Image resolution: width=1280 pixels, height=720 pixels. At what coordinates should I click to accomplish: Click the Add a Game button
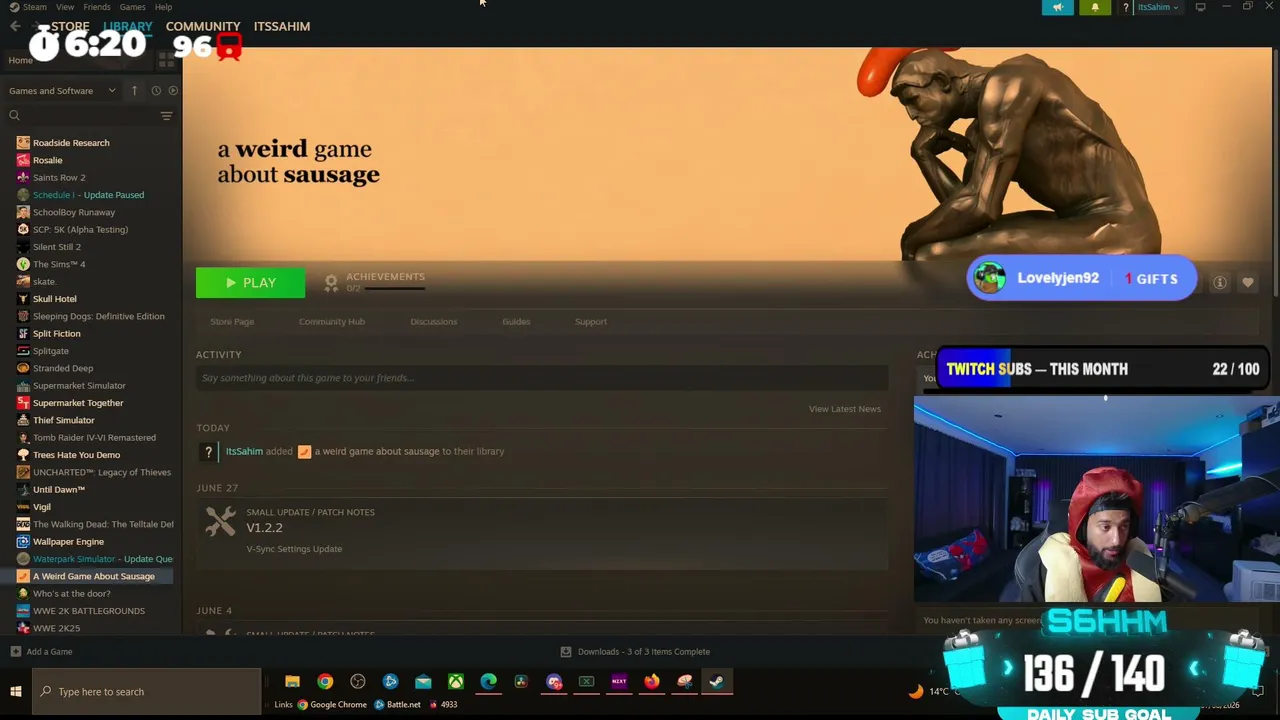pos(41,652)
